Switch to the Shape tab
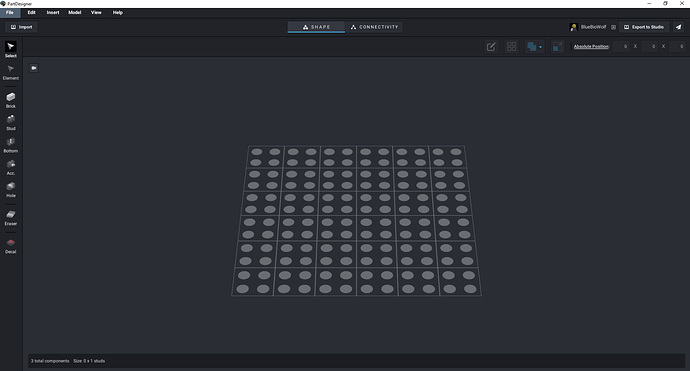Screen dimensions: 690x371 tap(316, 27)
